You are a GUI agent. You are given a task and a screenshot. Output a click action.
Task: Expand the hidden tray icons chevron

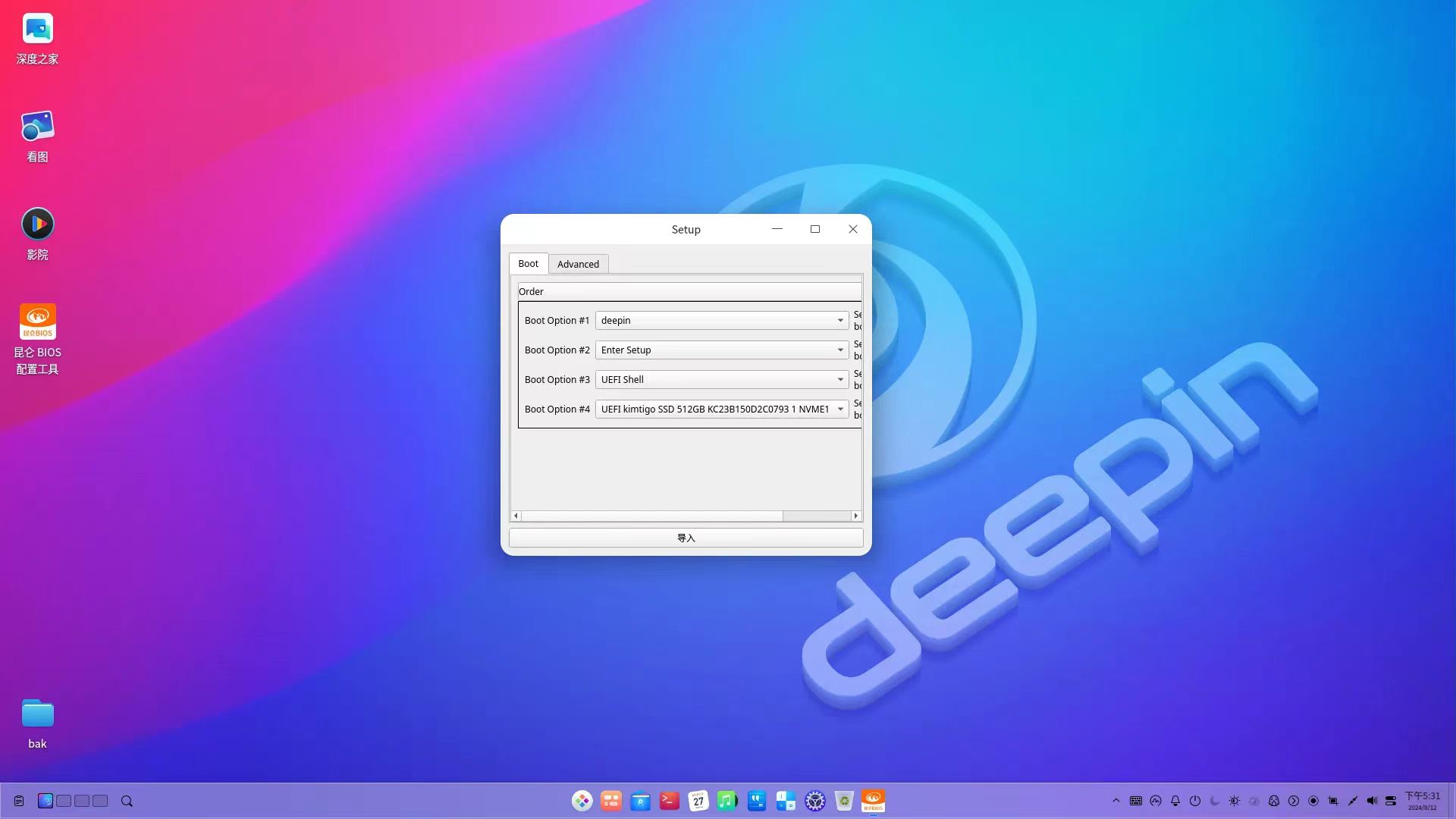tap(1116, 801)
